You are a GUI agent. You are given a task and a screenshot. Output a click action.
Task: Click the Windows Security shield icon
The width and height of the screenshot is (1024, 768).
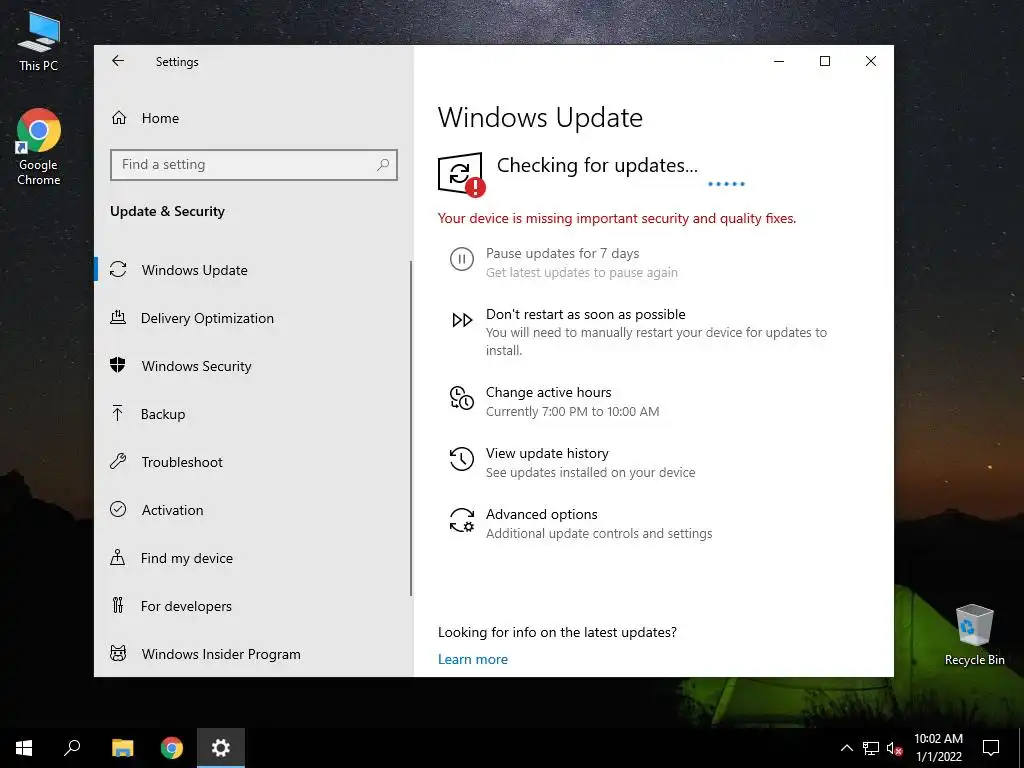[x=118, y=365]
